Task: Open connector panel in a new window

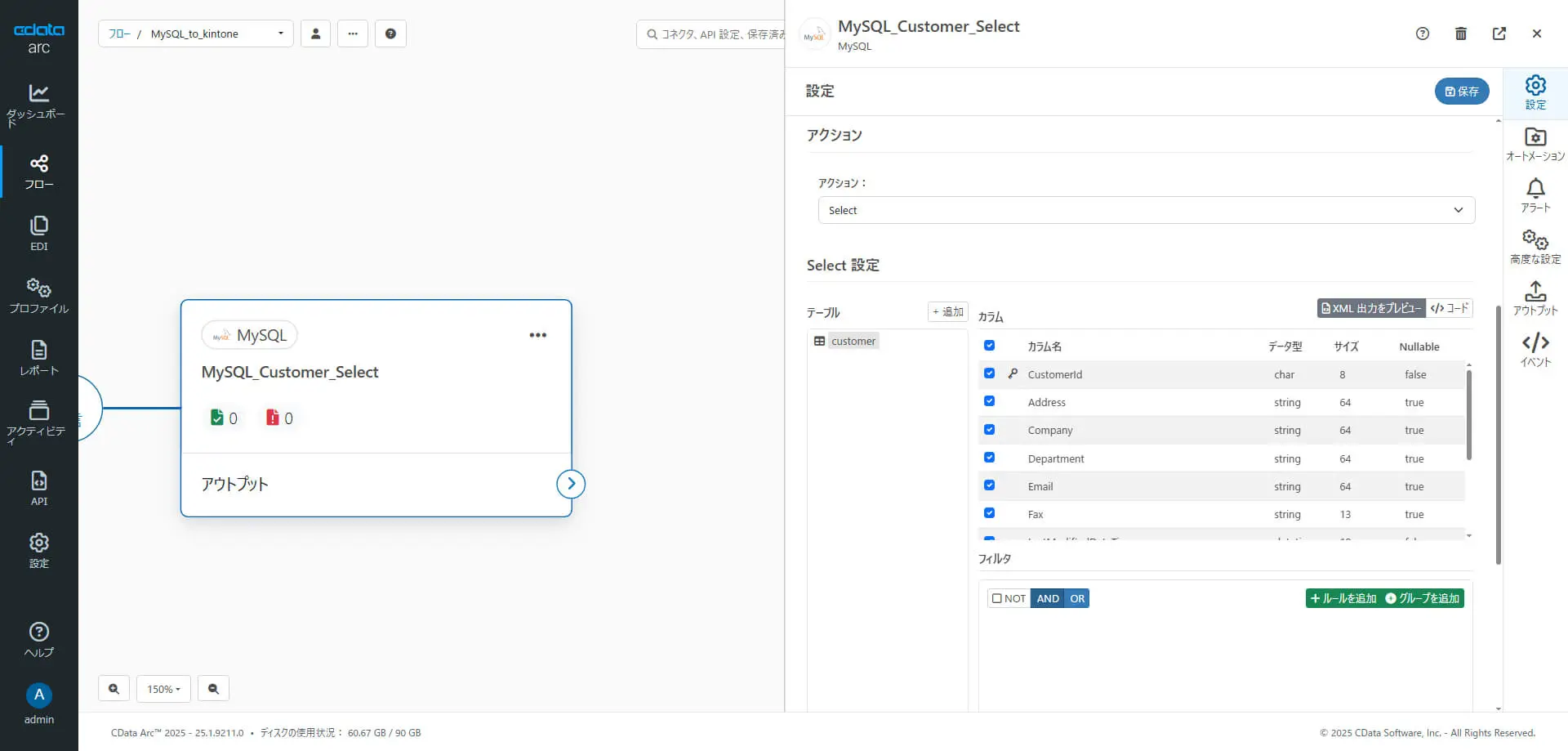Action: click(x=1499, y=34)
